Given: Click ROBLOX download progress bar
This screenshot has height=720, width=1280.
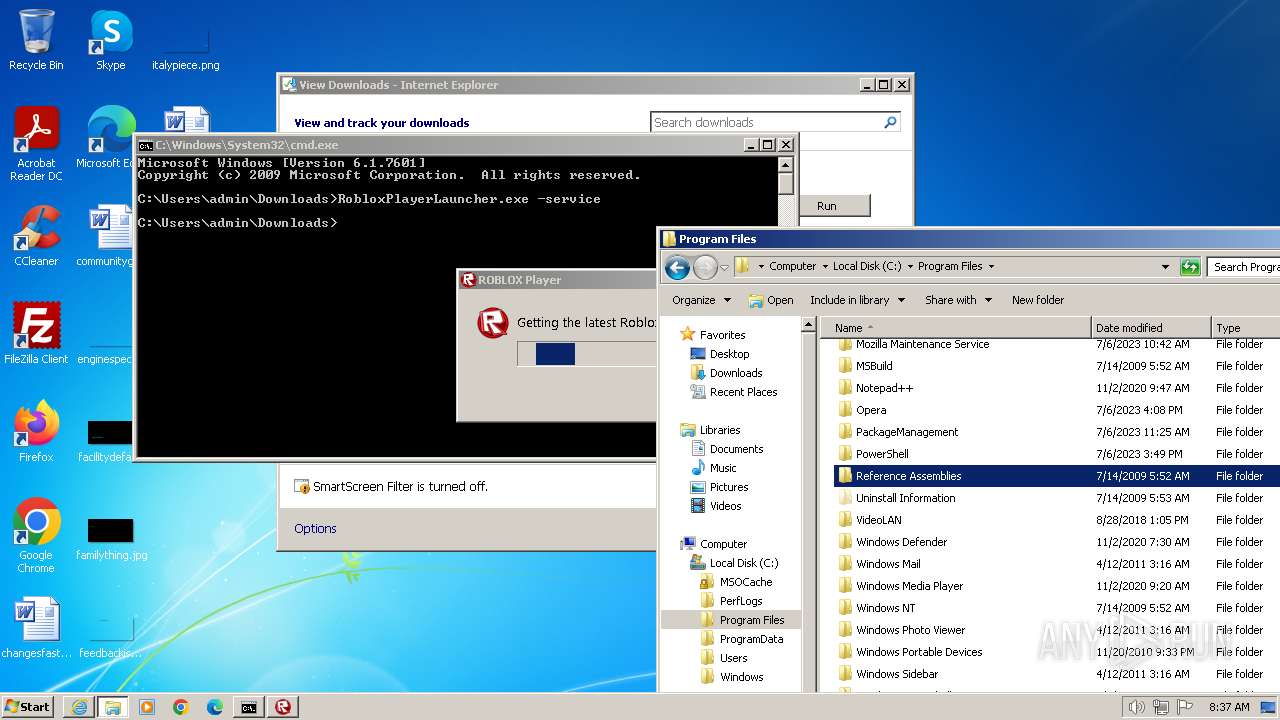Looking at the screenshot, I should [586, 354].
